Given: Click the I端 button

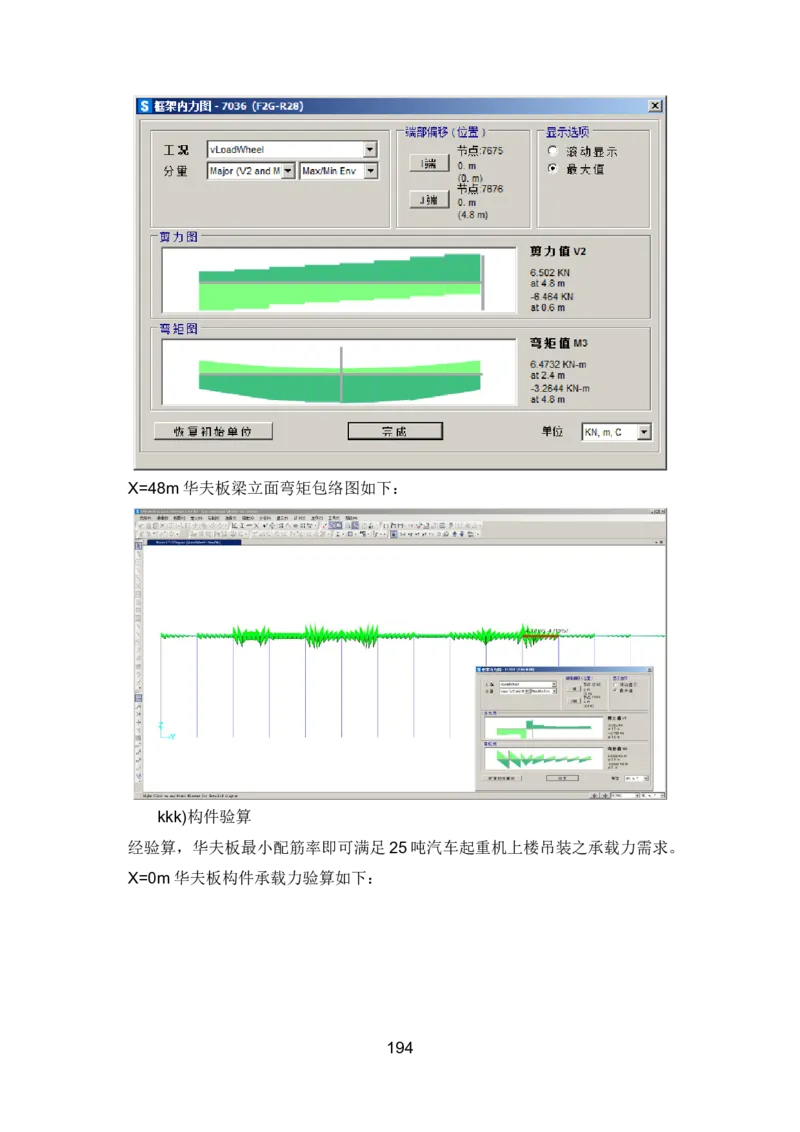Looking at the screenshot, I should coord(429,164).
